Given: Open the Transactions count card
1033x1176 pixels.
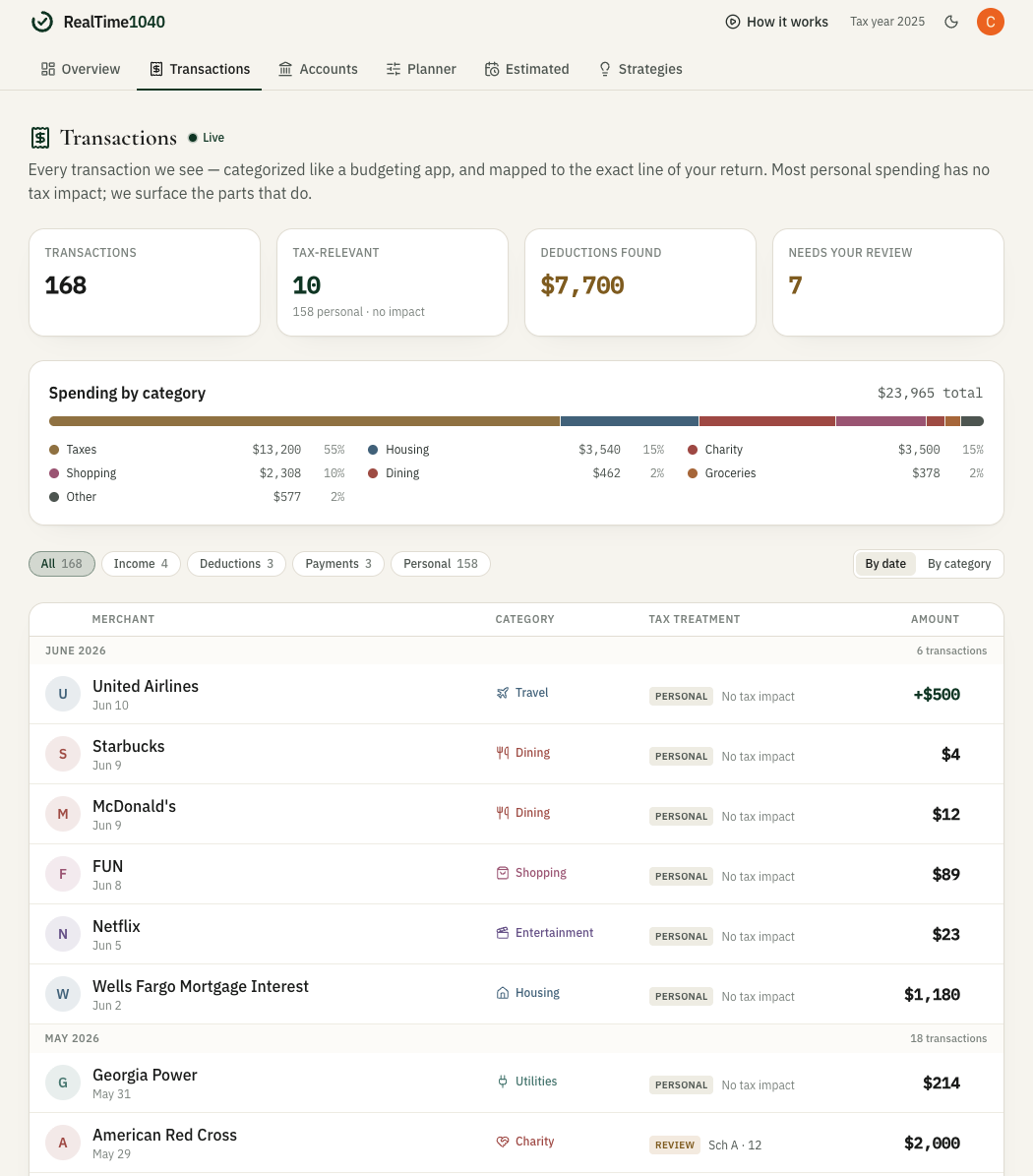Looking at the screenshot, I should [145, 282].
